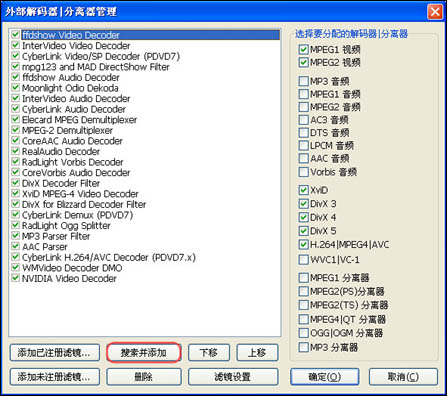
Task: Cancel with the 取消(C) button
Action: tap(403, 377)
